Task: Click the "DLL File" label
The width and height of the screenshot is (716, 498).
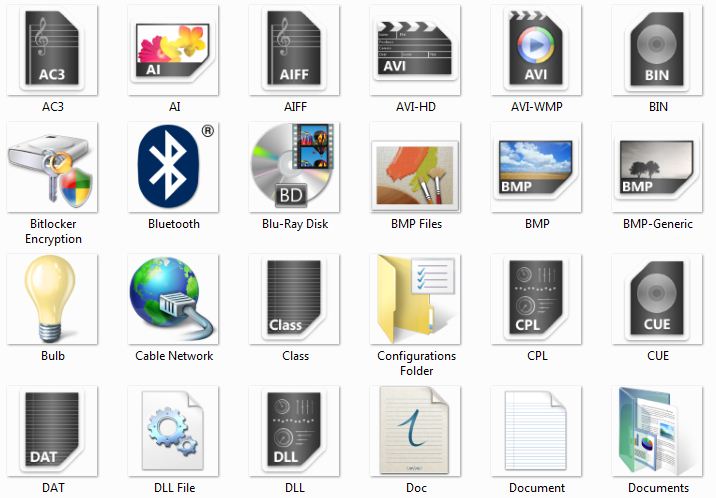Action: (x=174, y=488)
